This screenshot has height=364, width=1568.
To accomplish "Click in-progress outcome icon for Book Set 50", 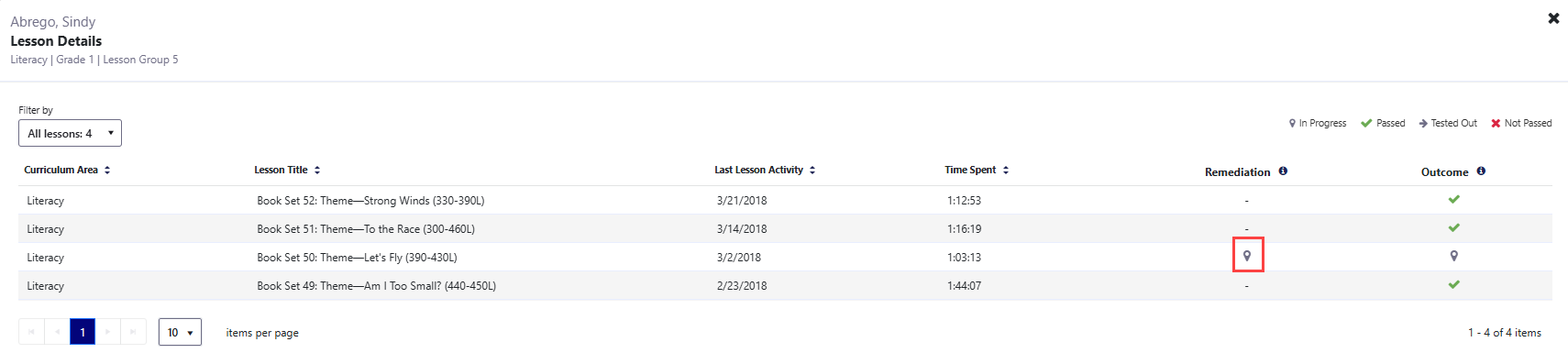I will click(x=1453, y=256).
